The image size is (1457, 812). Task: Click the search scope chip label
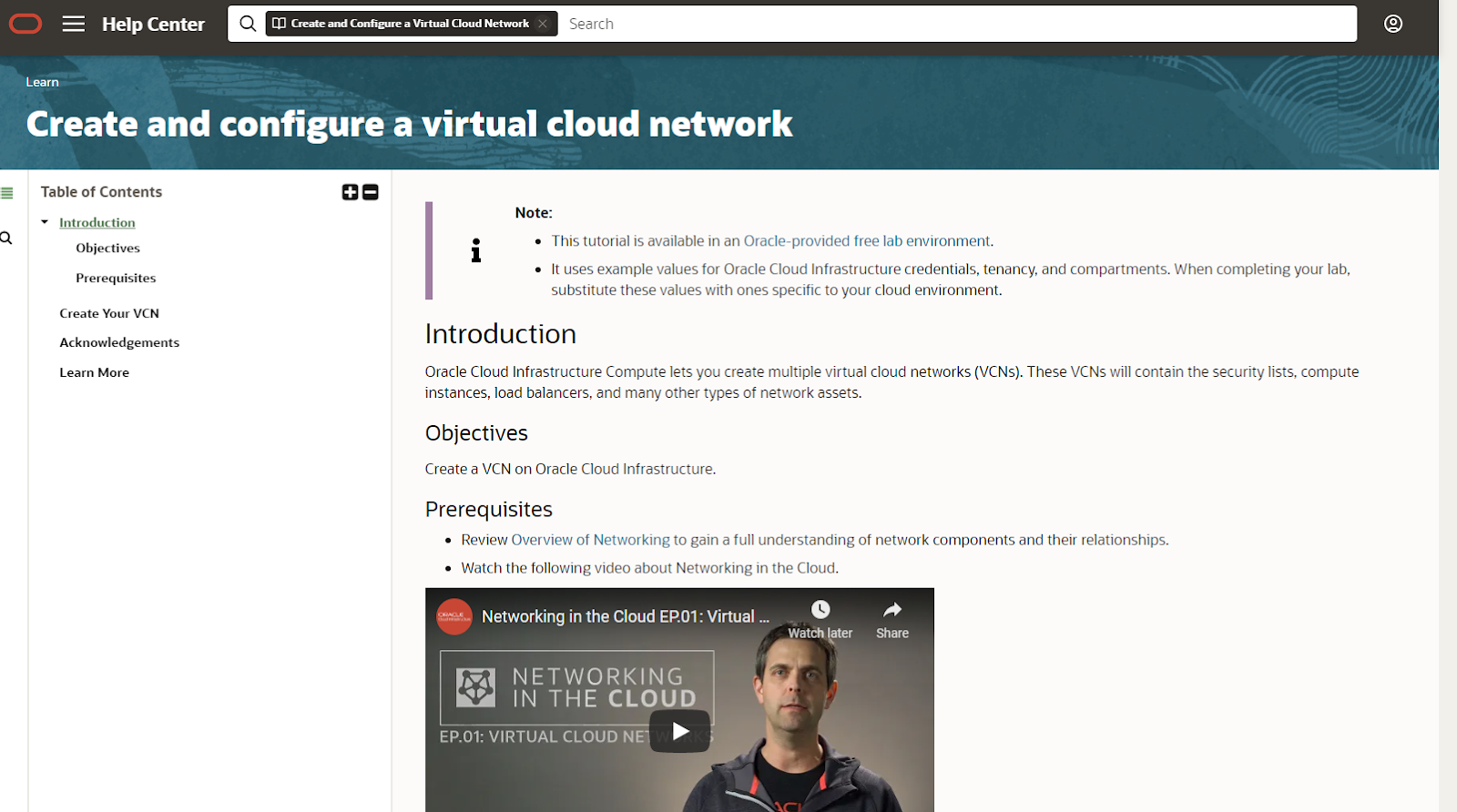click(x=410, y=24)
